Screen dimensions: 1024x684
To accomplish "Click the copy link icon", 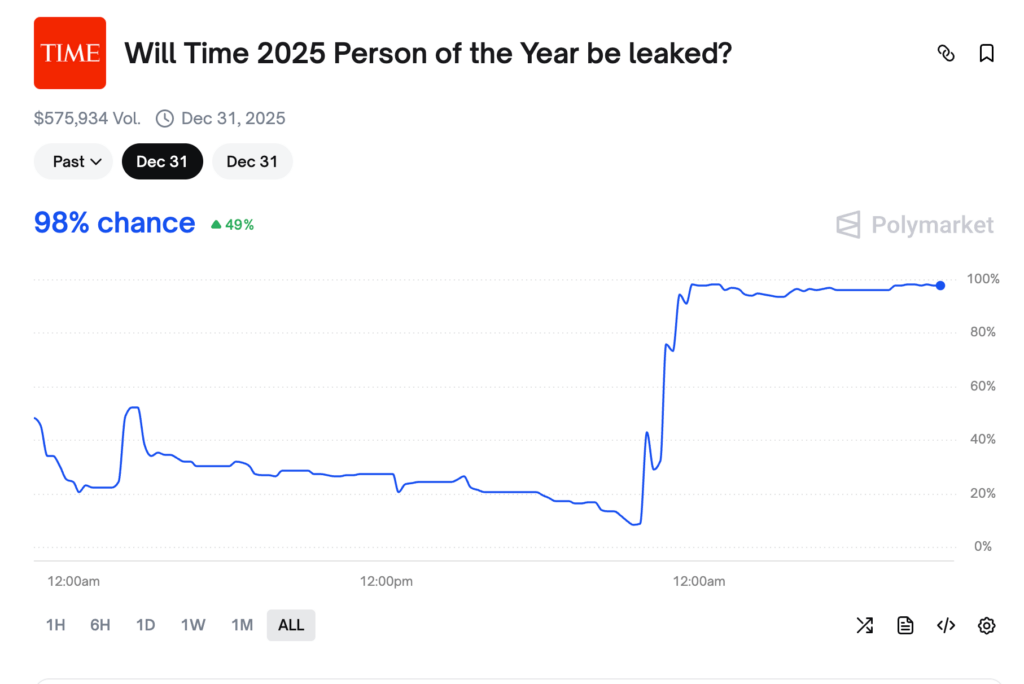I will click(x=947, y=53).
